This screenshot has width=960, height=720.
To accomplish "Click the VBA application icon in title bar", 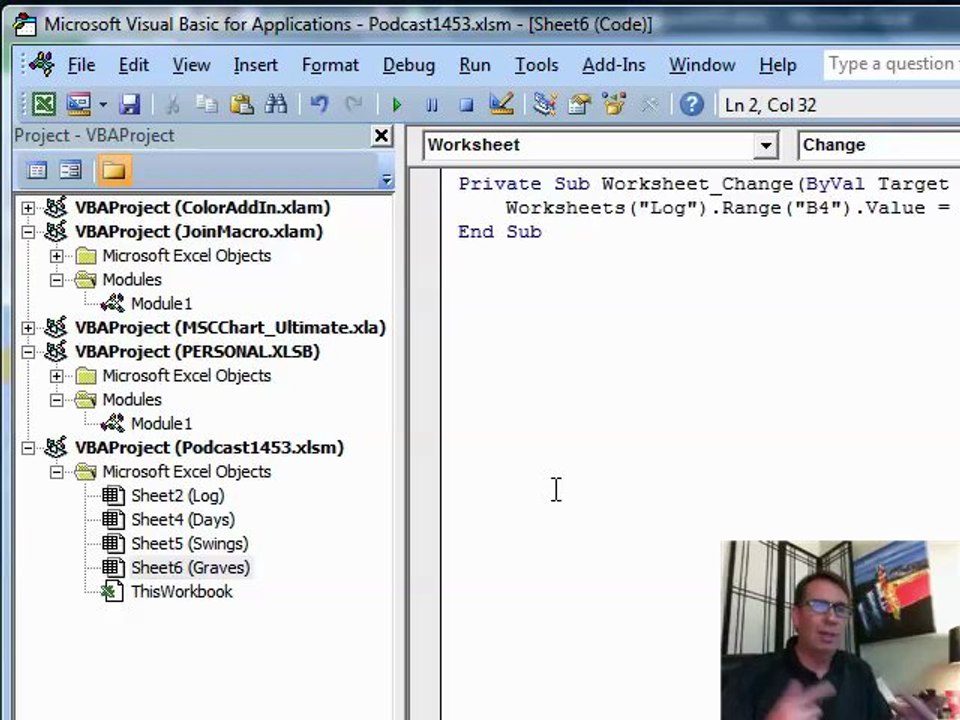I will click(x=25, y=24).
